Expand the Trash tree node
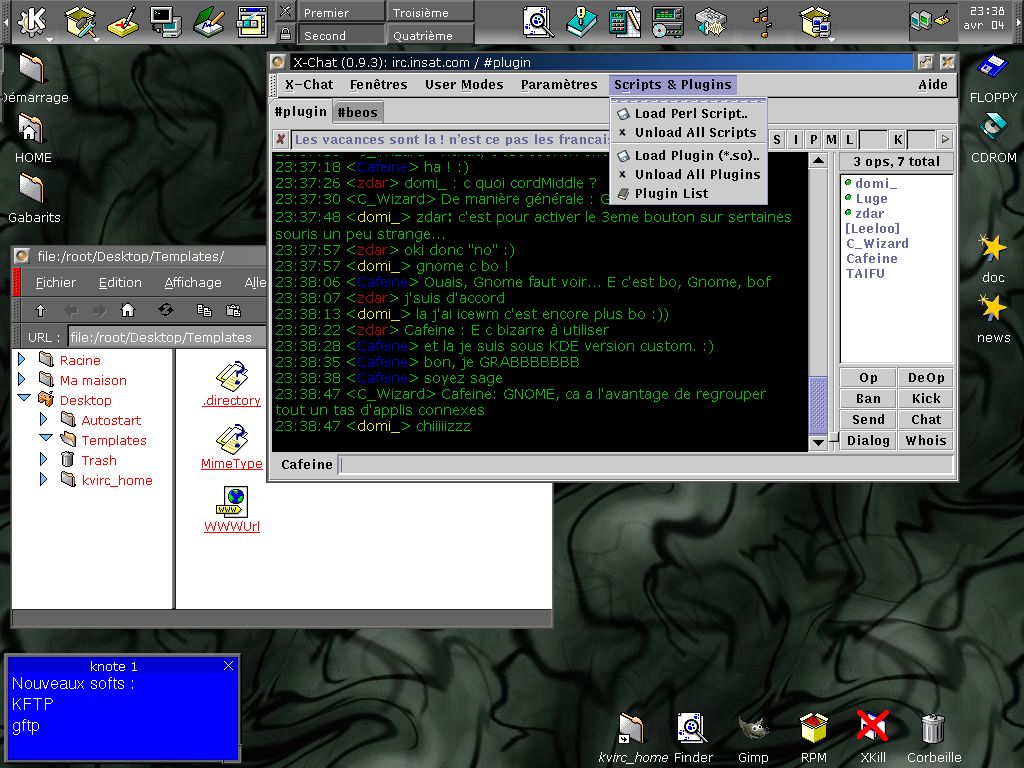This screenshot has width=1024, height=768. (x=43, y=460)
